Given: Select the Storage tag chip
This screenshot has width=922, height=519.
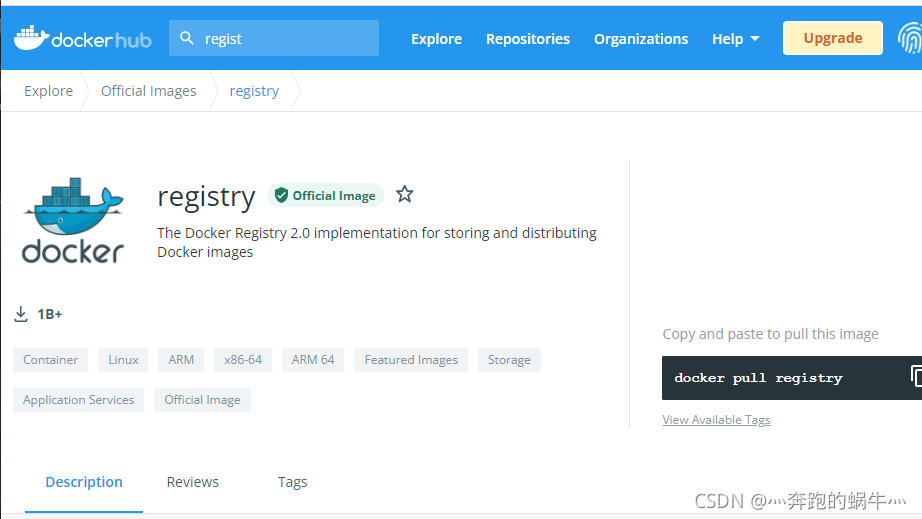Looking at the screenshot, I should coord(509,360).
